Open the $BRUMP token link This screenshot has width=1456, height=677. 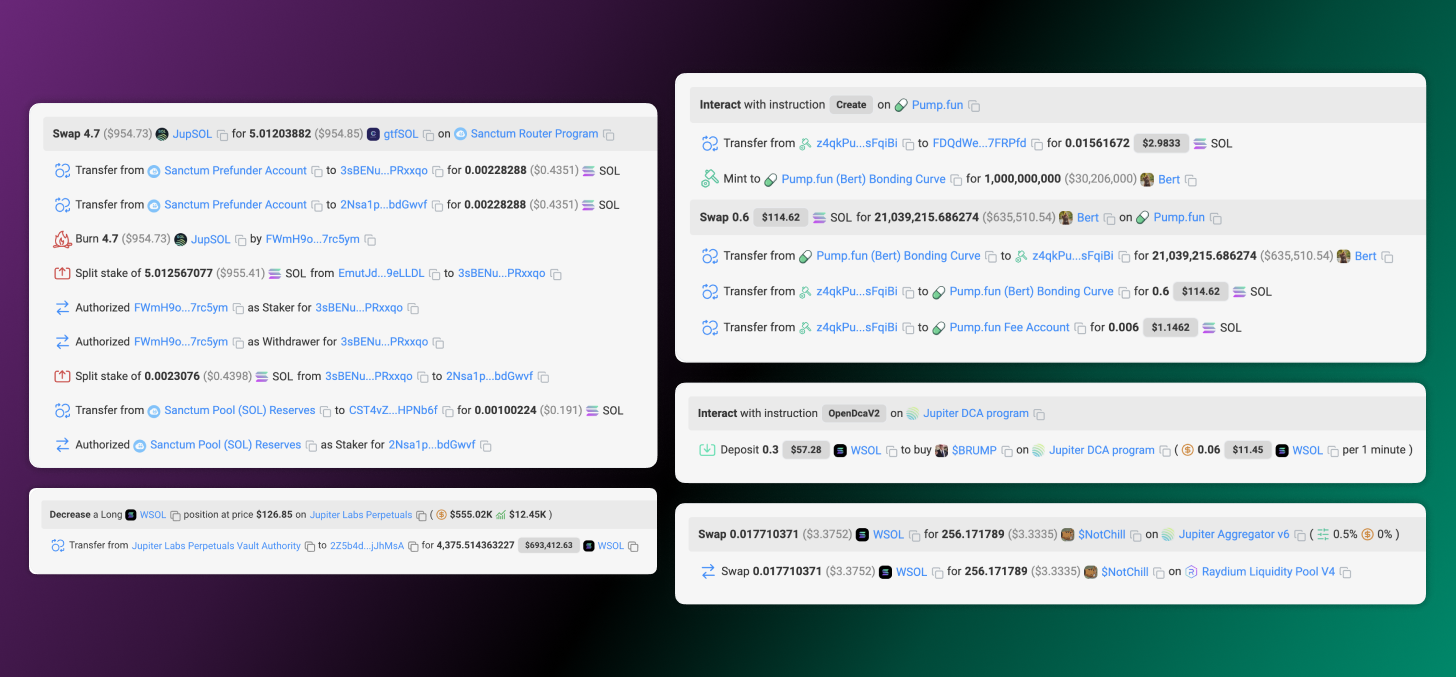tap(975, 450)
